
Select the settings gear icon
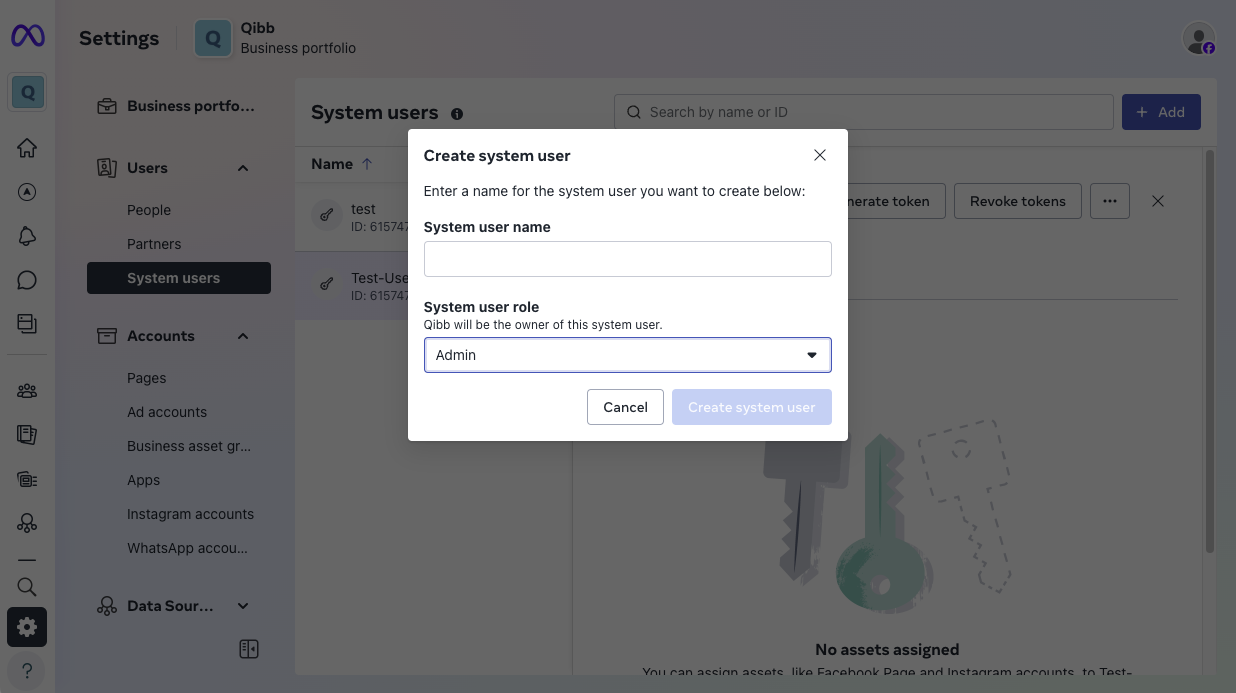coord(27,627)
